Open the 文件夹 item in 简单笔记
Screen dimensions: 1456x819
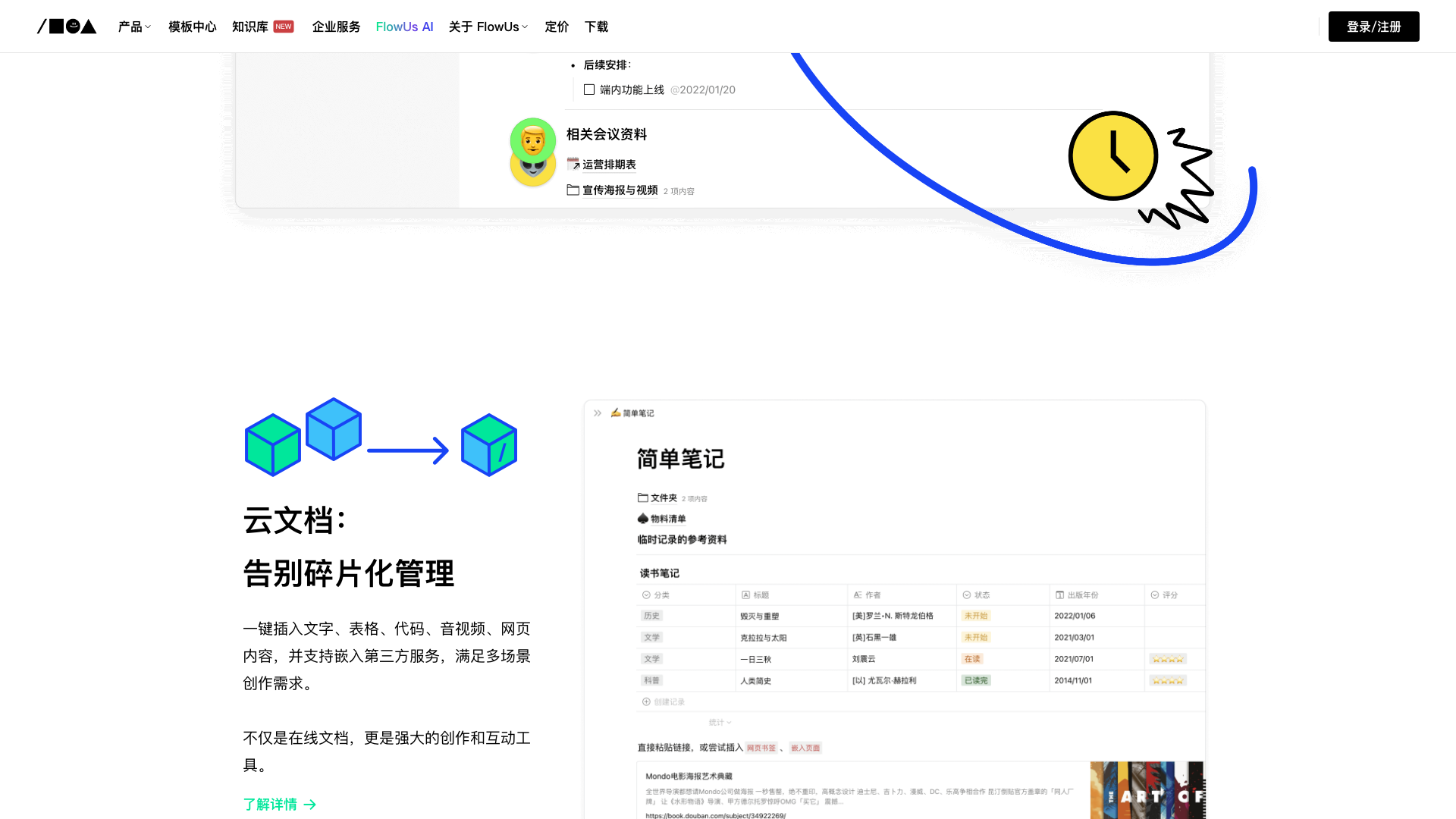[664, 498]
